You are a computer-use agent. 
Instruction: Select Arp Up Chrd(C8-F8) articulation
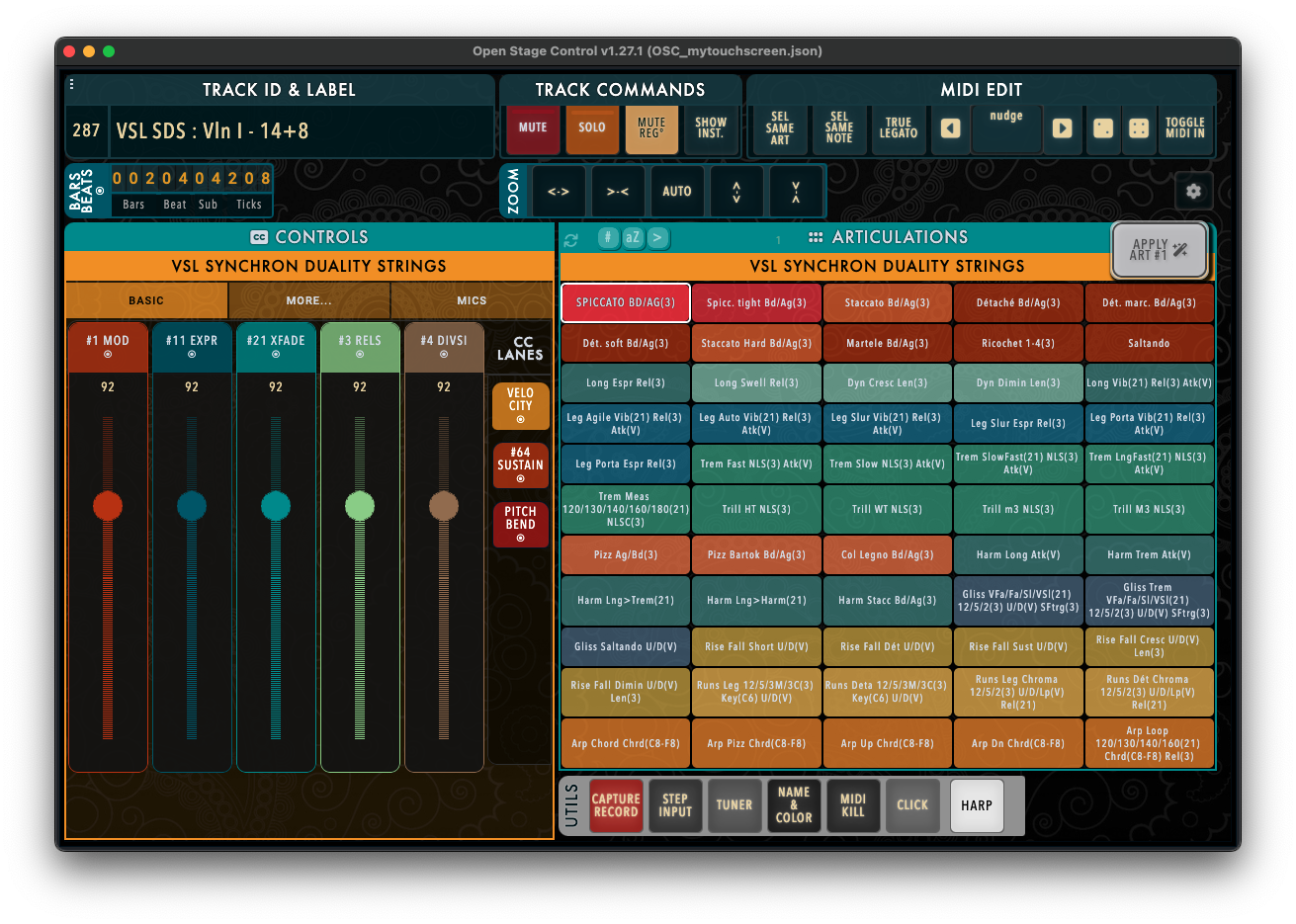click(888, 743)
